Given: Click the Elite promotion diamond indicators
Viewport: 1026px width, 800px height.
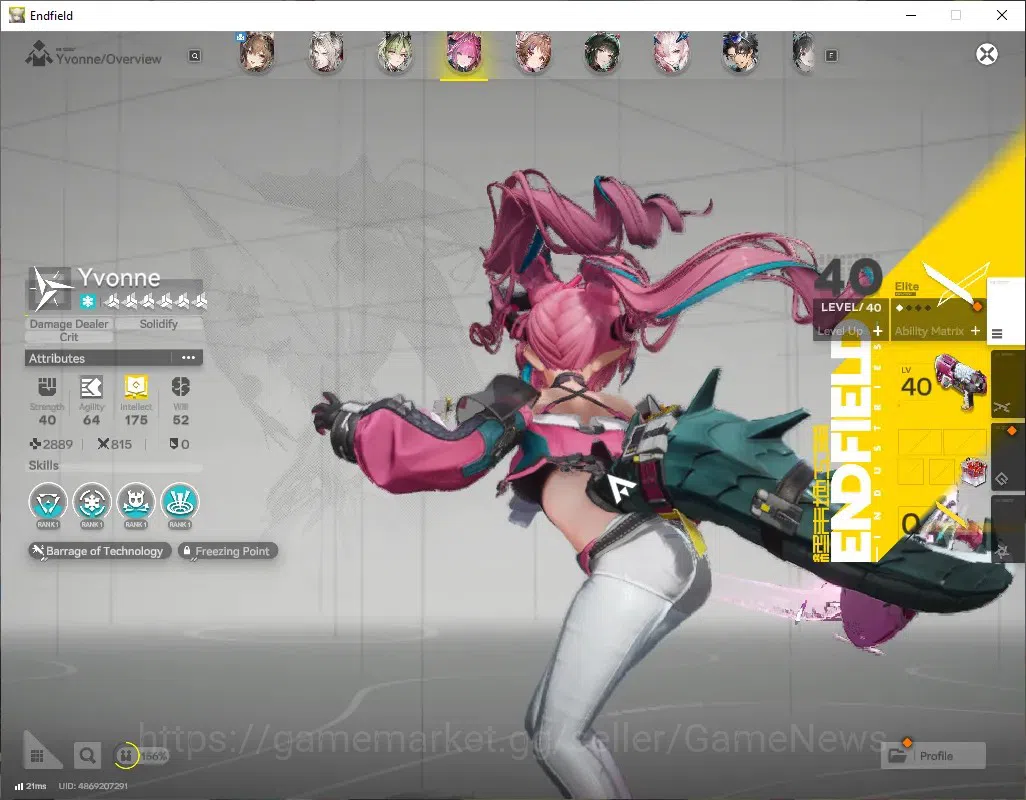Looking at the screenshot, I should 913,308.
